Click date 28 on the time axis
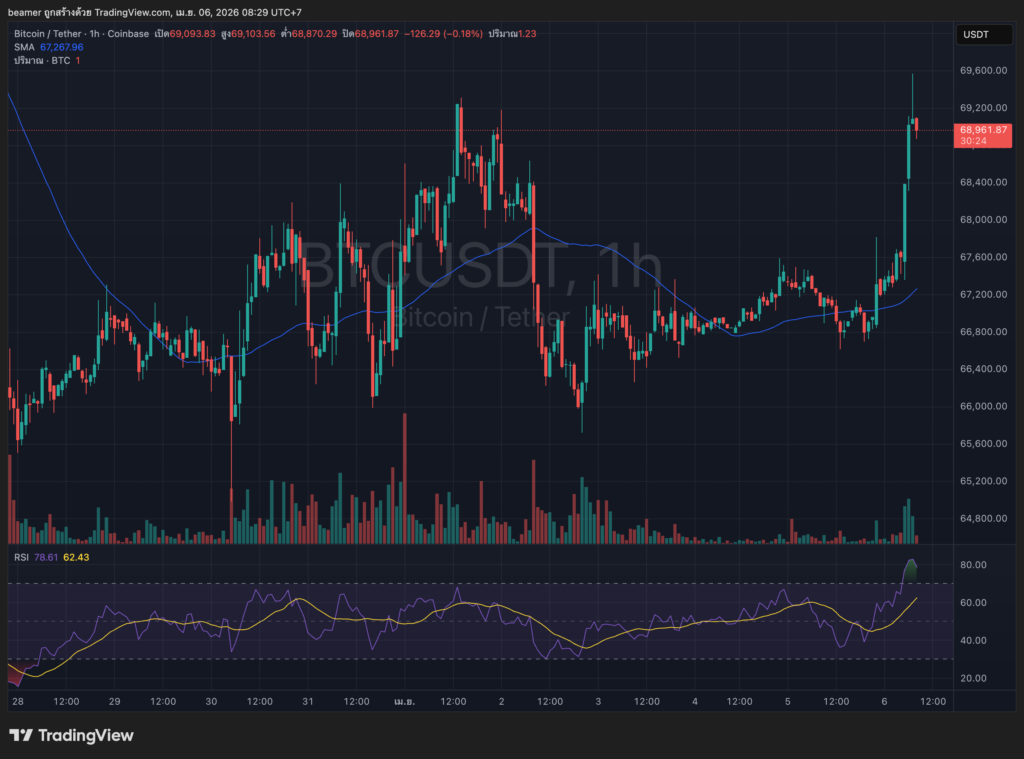1024x759 pixels. click(x=18, y=701)
